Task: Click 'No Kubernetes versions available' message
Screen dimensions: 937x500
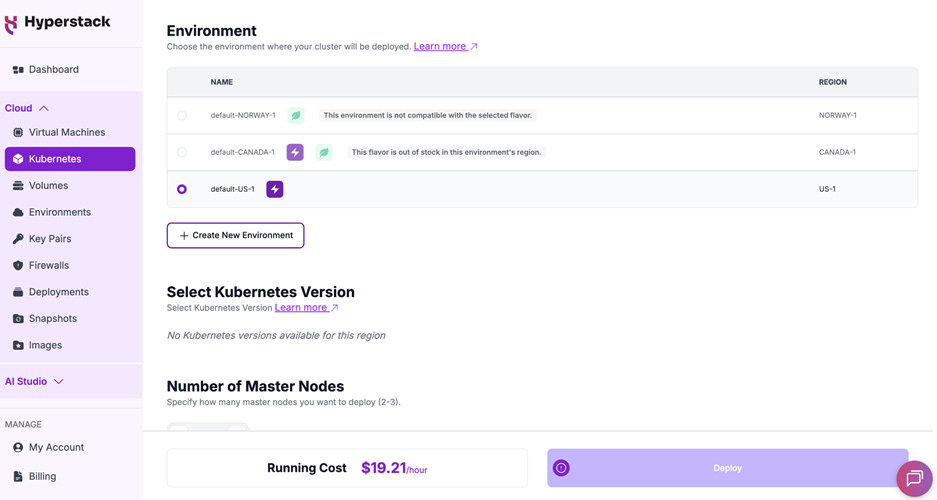Action: point(276,335)
